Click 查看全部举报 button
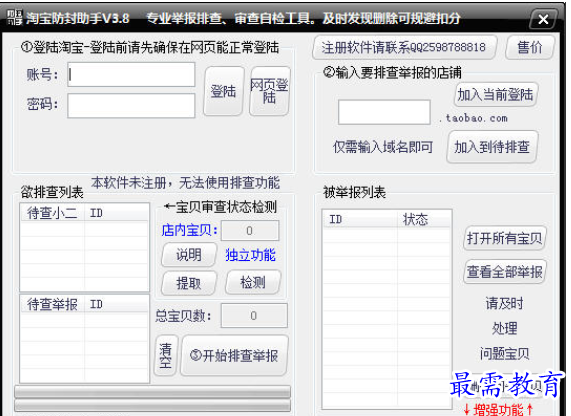This screenshot has height=416, width=571. point(505,272)
